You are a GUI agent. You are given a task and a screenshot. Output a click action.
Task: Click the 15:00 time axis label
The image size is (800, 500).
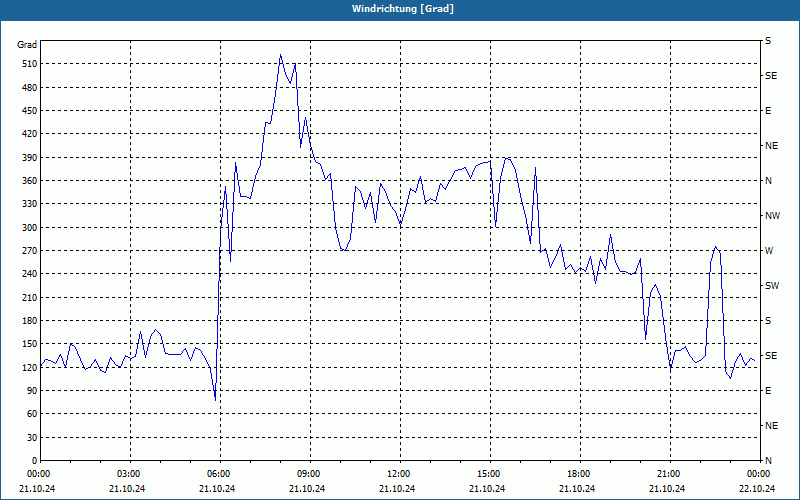(x=490, y=474)
